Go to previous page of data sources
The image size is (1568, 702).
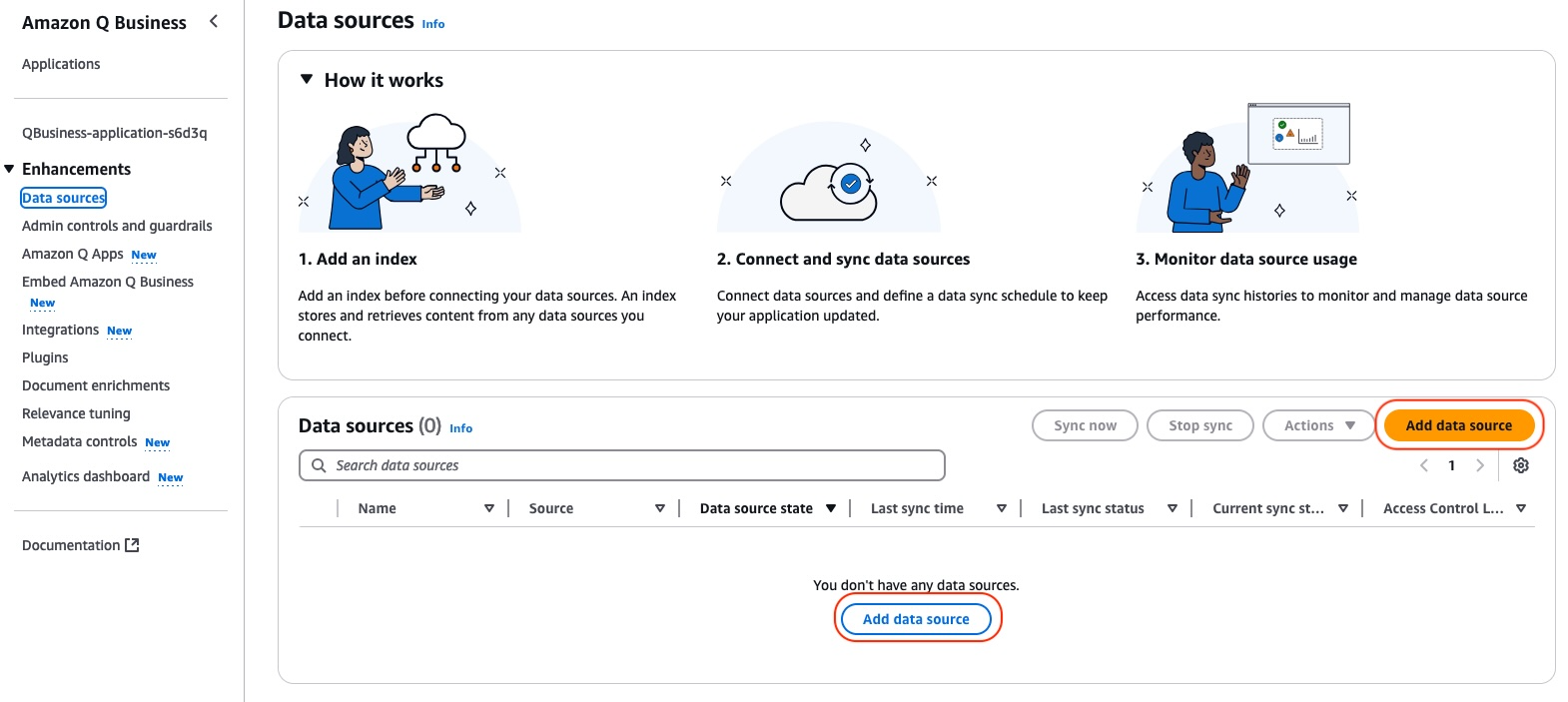[x=1424, y=465]
